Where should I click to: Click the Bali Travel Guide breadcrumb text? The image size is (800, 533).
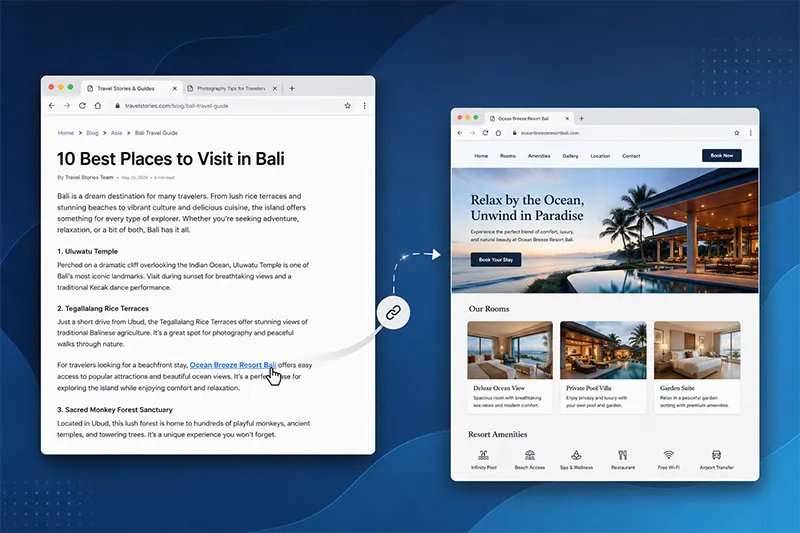coord(156,133)
